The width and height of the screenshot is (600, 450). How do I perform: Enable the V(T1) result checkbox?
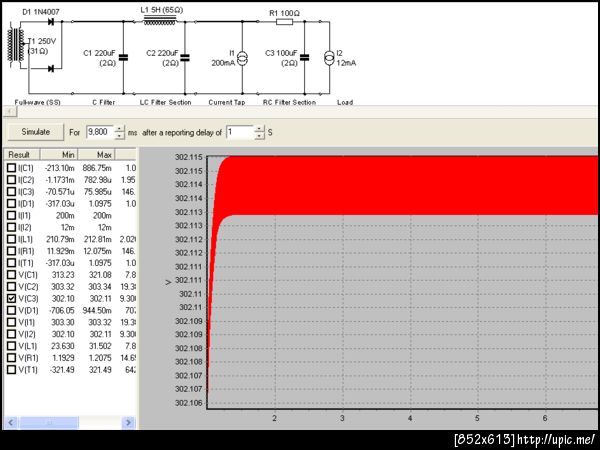coord(11,369)
